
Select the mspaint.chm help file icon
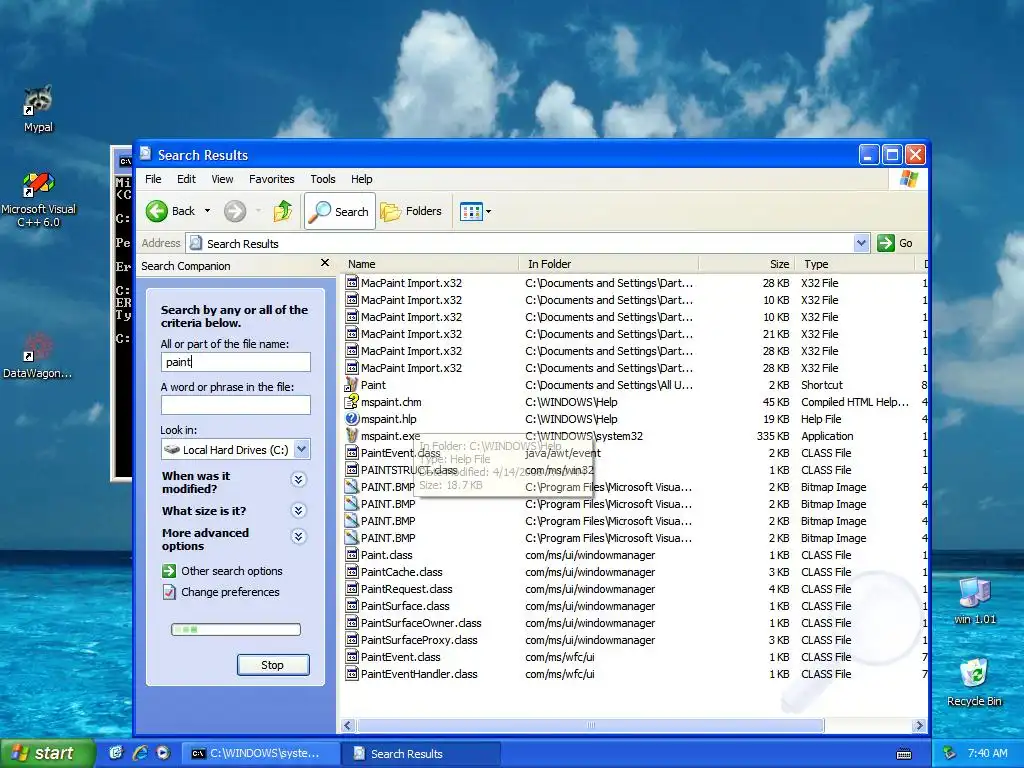[x=352, y=402]
